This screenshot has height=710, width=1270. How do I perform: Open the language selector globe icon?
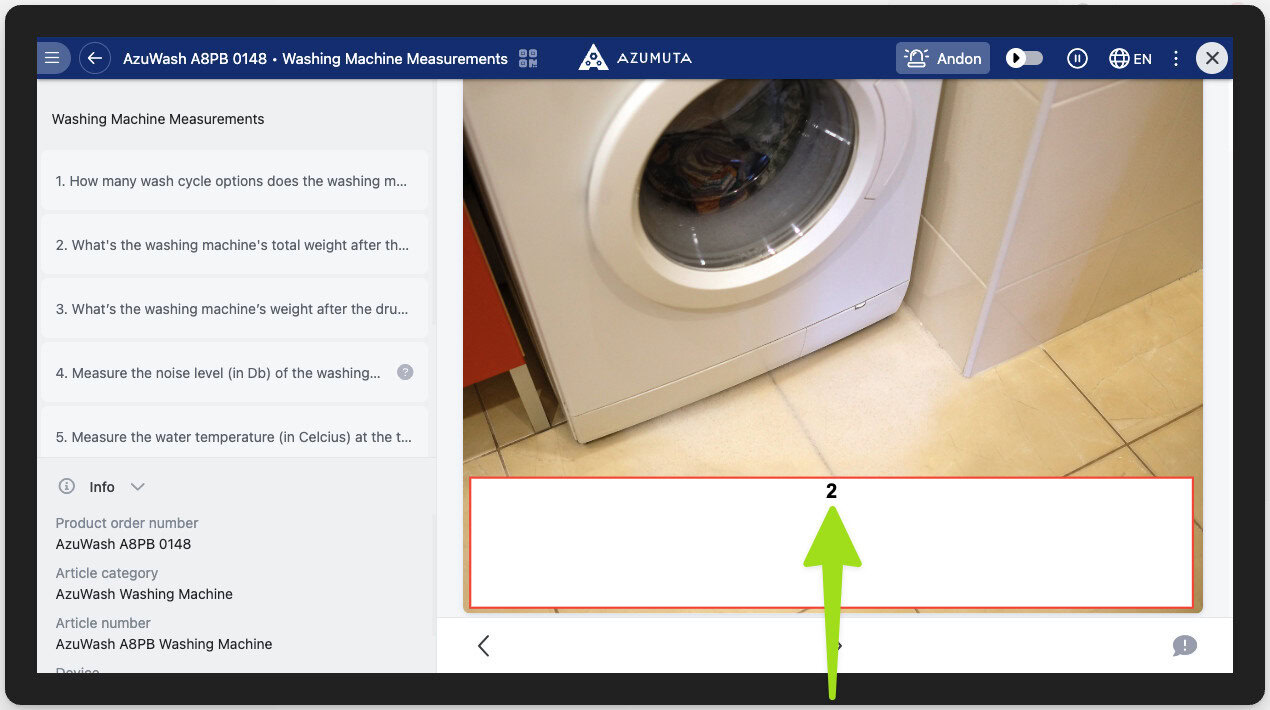[x=1119, y=58]
